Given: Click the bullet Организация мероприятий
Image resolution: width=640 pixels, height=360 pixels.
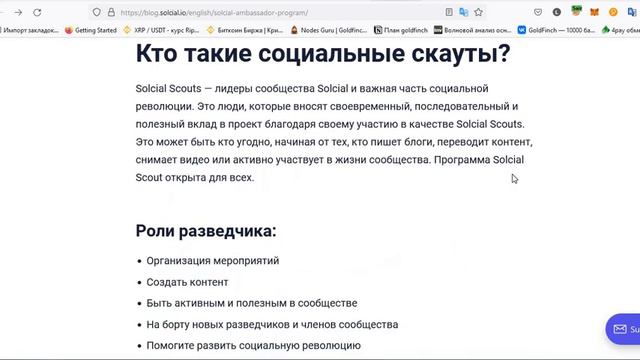Looking at the screenshot, I should coord(213,261).
